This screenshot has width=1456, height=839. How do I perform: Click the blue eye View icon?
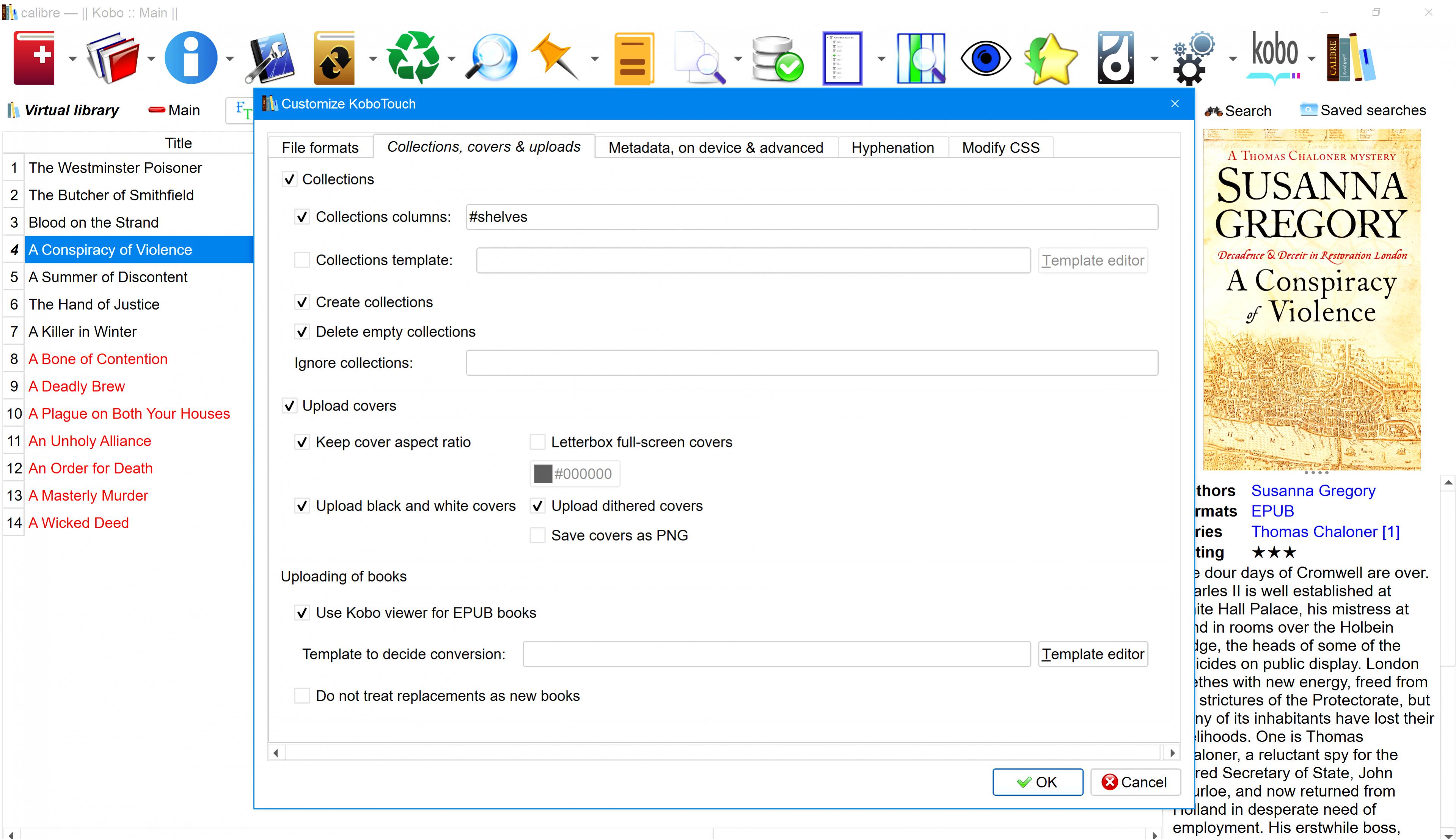coord(985,58)
